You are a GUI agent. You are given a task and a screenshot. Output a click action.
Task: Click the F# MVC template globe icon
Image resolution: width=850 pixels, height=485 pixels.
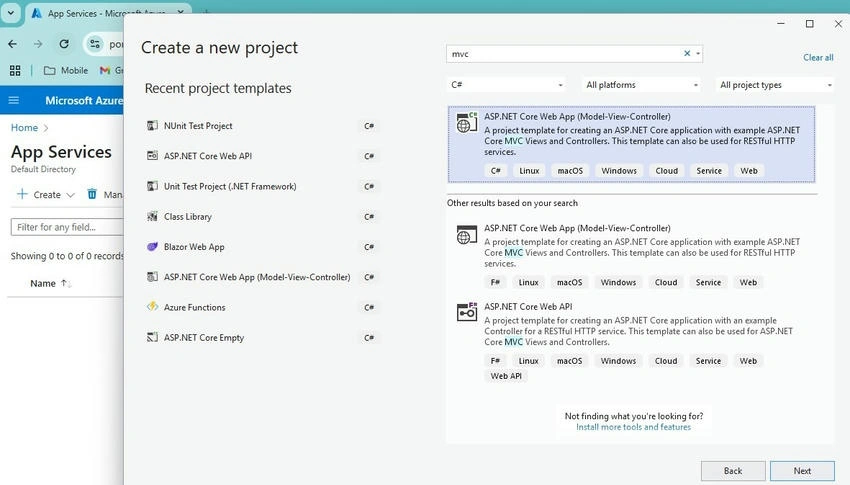click(x=467, y=235)
